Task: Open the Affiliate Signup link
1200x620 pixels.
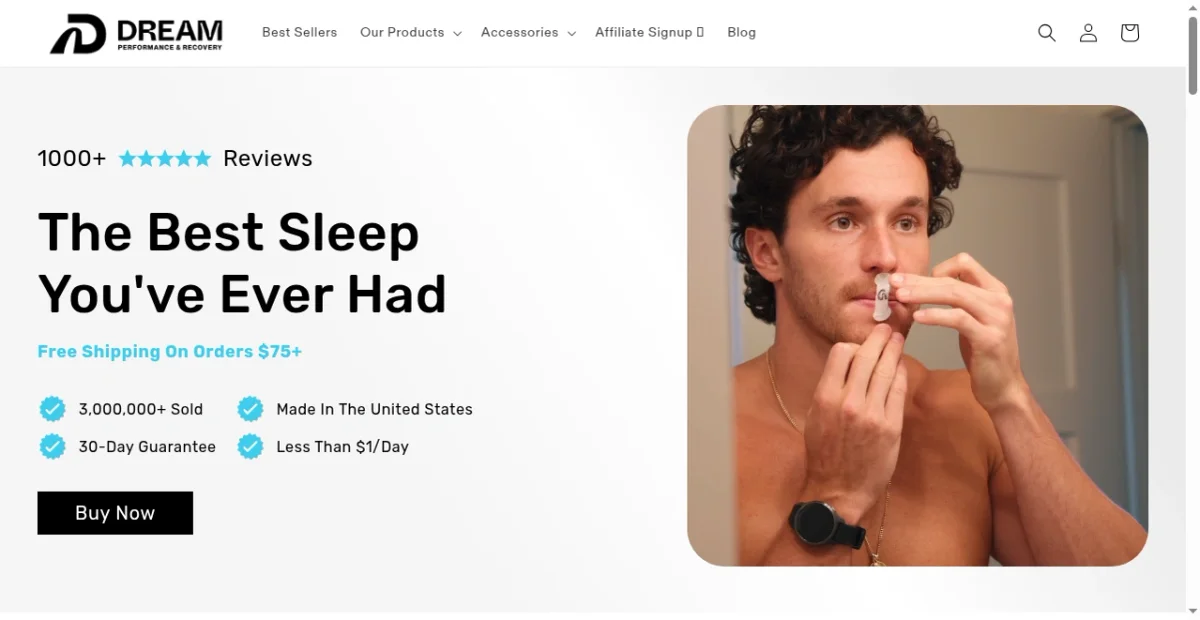Action: pyautogui.click(x=649, y=33)
